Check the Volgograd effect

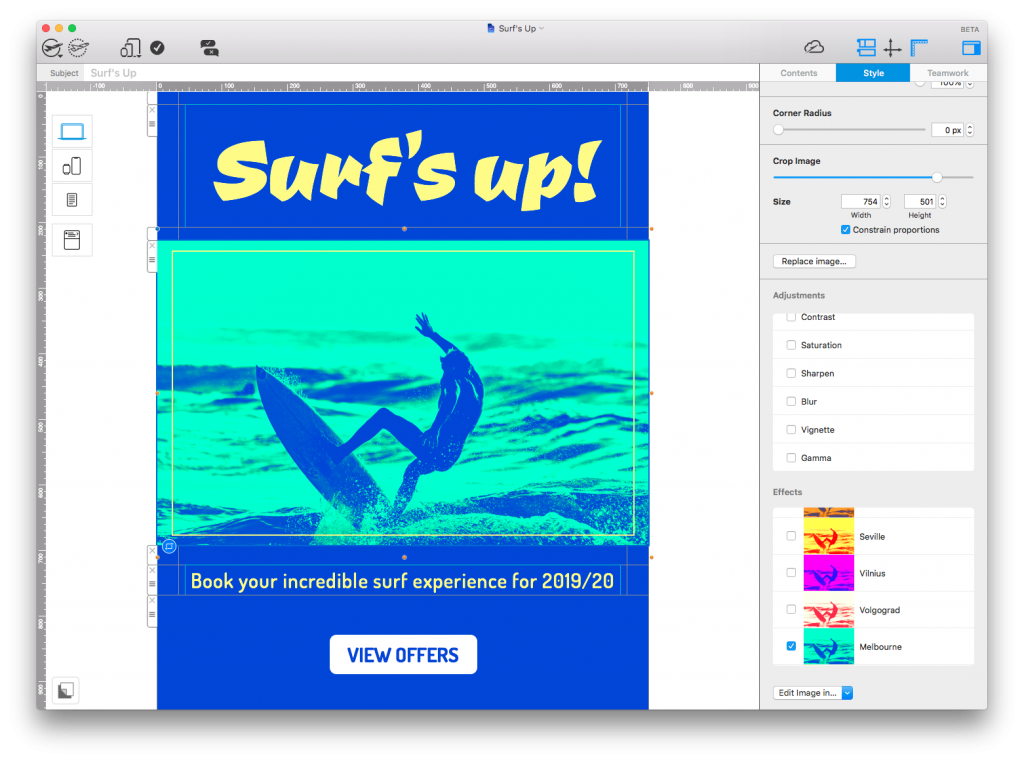coord(791,609)
